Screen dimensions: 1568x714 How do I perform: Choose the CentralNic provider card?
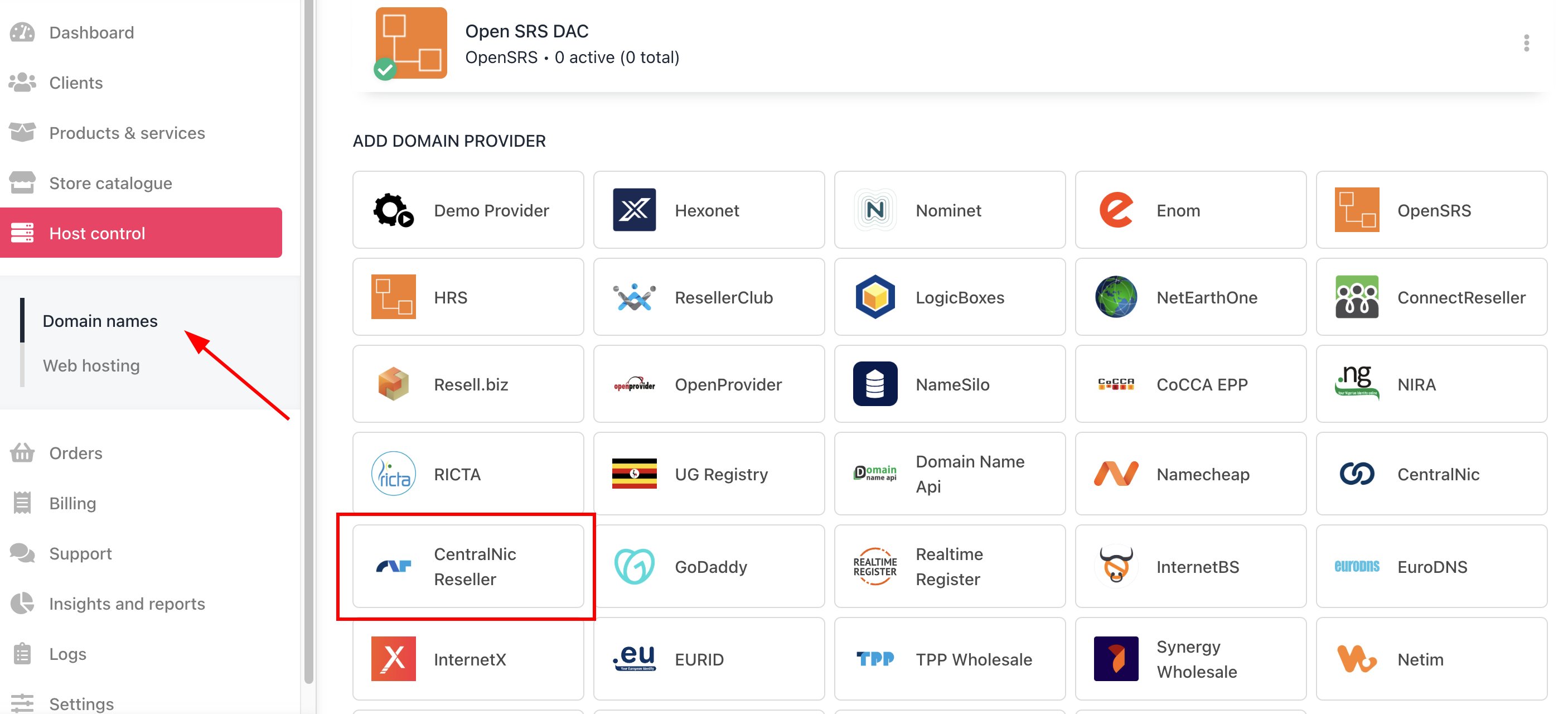[x=1431, y=474]
